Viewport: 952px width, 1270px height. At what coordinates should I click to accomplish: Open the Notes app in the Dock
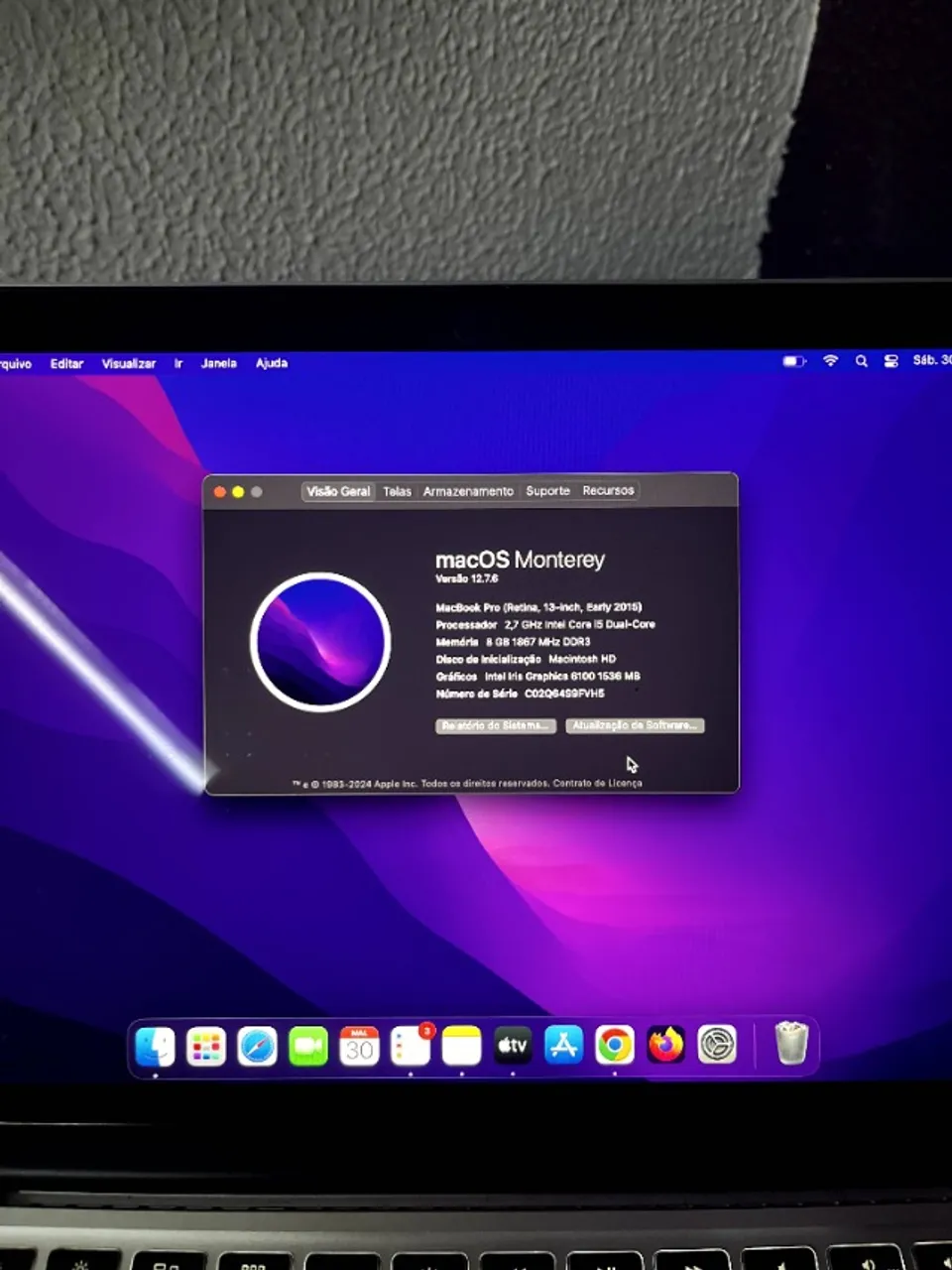461,1046
